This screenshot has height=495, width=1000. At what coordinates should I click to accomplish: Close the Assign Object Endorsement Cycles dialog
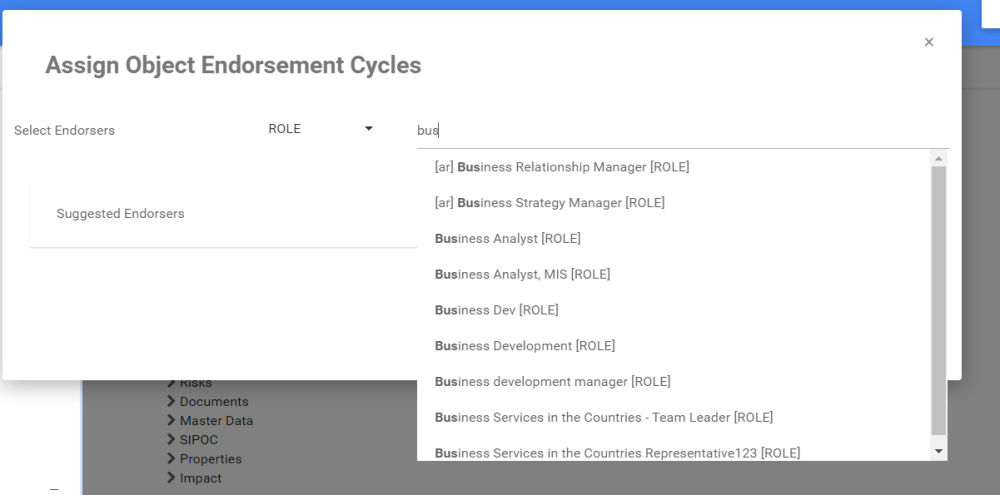click(x=929, y=42)
